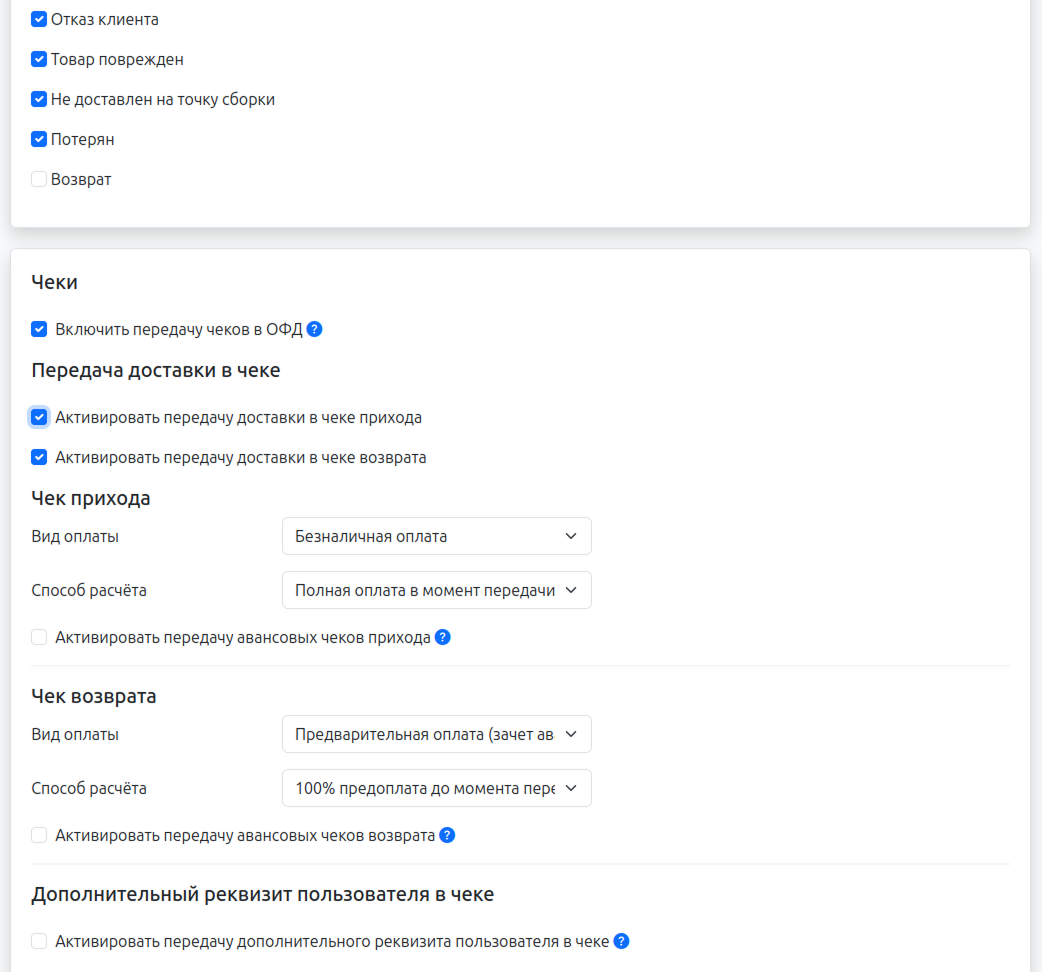Disable передачу доставки в чеке прихода
This screenshot has width=1042, height=972.
39,417
